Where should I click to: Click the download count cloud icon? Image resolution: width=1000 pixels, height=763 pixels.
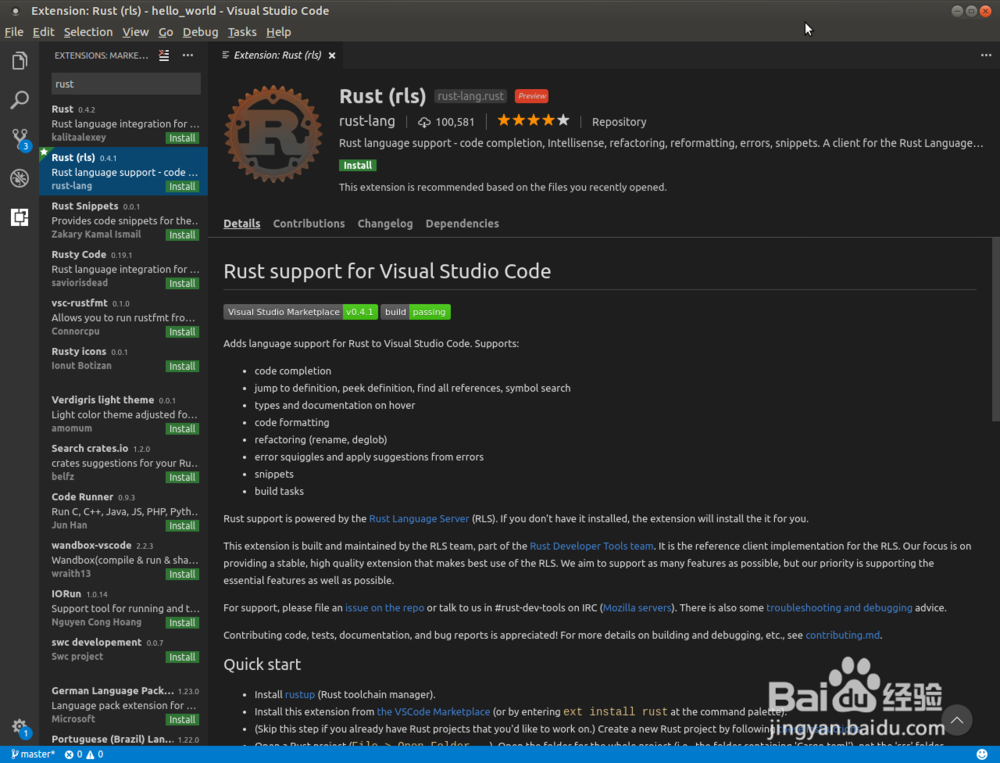coord(424,122)
